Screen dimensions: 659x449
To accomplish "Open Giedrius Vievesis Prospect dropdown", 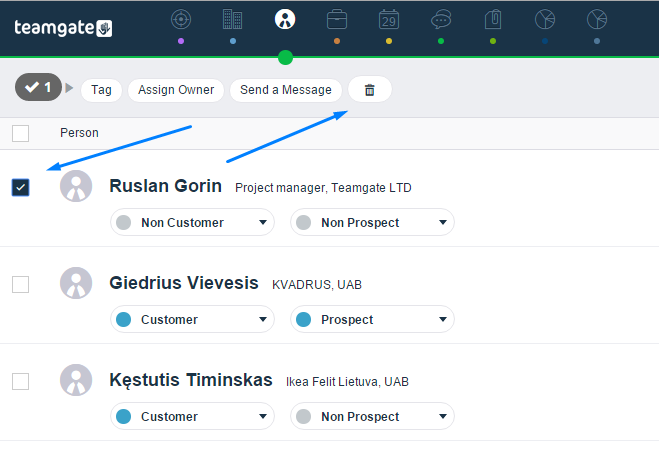I will (x=372, y=320).
